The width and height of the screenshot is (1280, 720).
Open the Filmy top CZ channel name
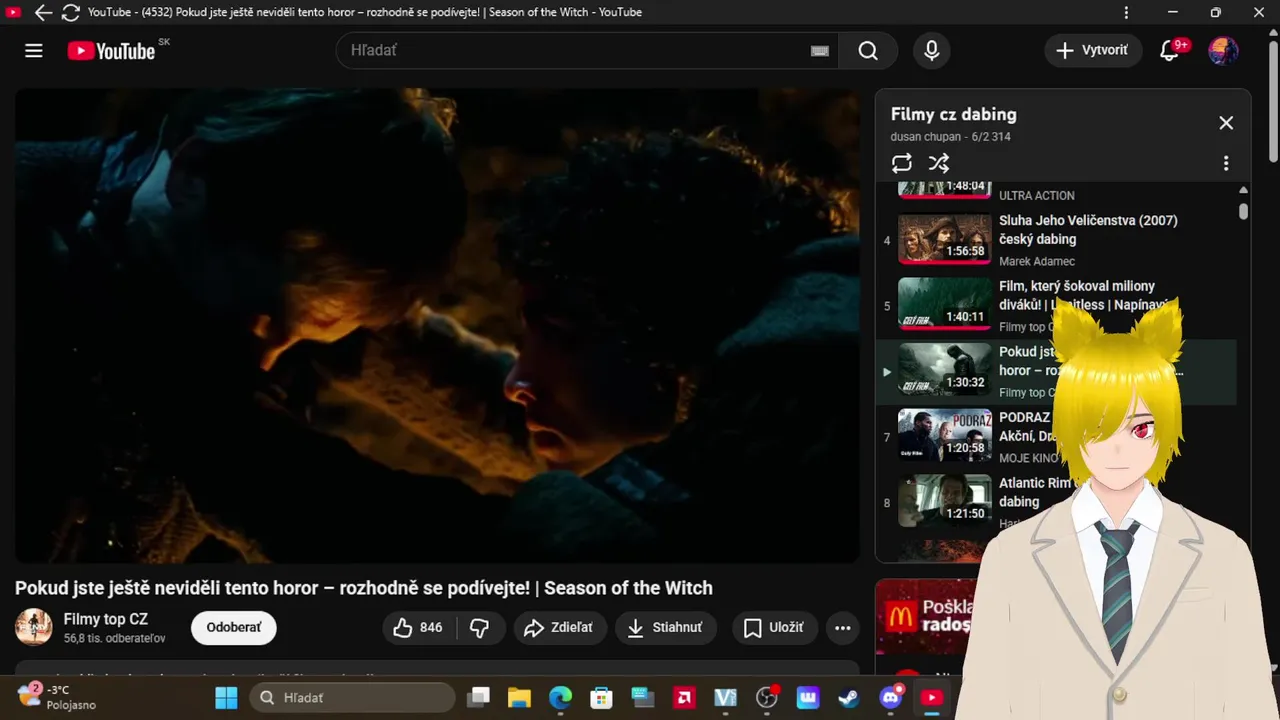tap(106, 619)
